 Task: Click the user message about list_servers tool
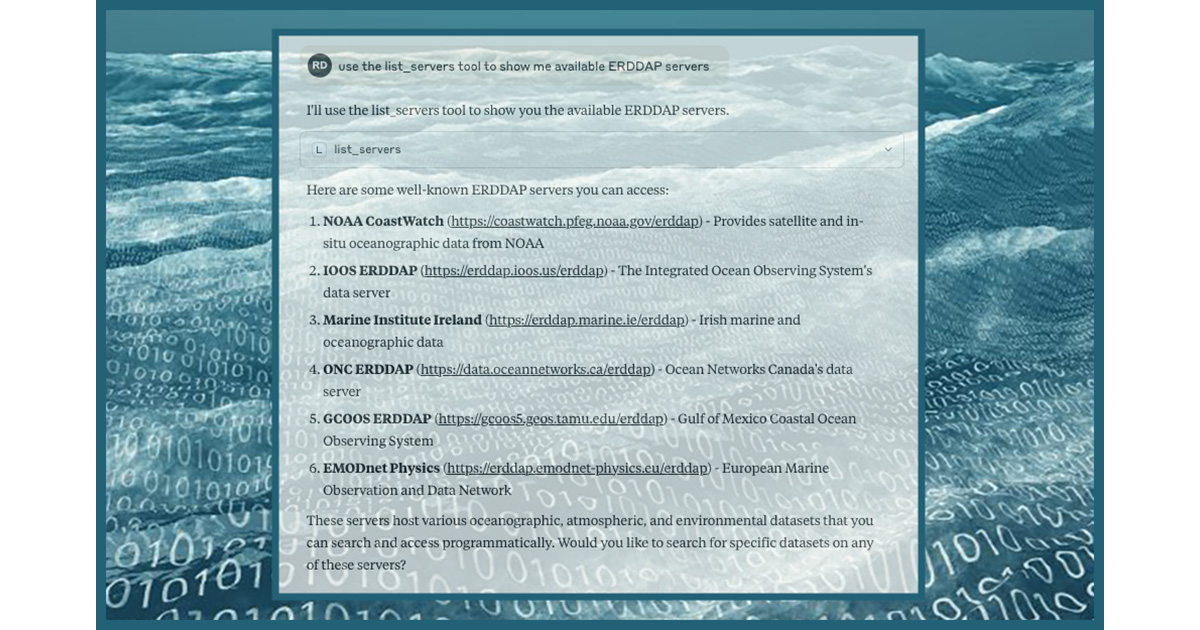[523, 66]
